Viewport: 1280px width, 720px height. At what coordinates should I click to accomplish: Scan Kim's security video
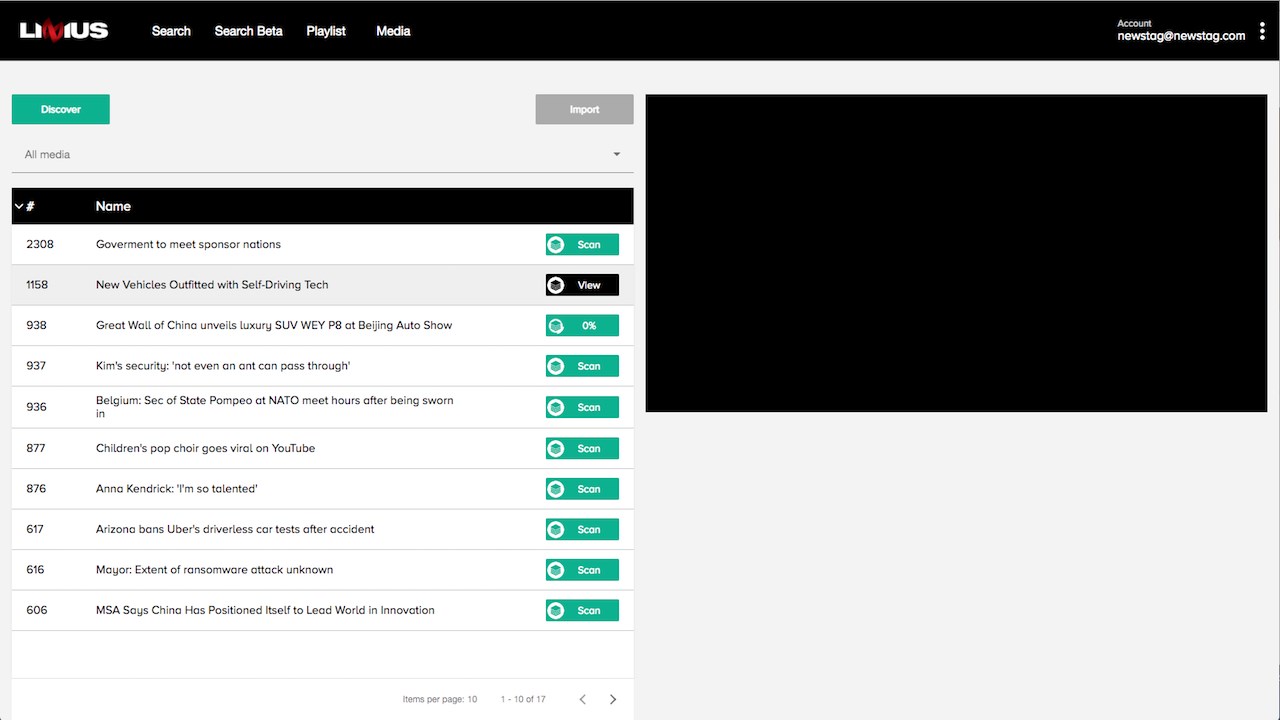pos(582,366)
